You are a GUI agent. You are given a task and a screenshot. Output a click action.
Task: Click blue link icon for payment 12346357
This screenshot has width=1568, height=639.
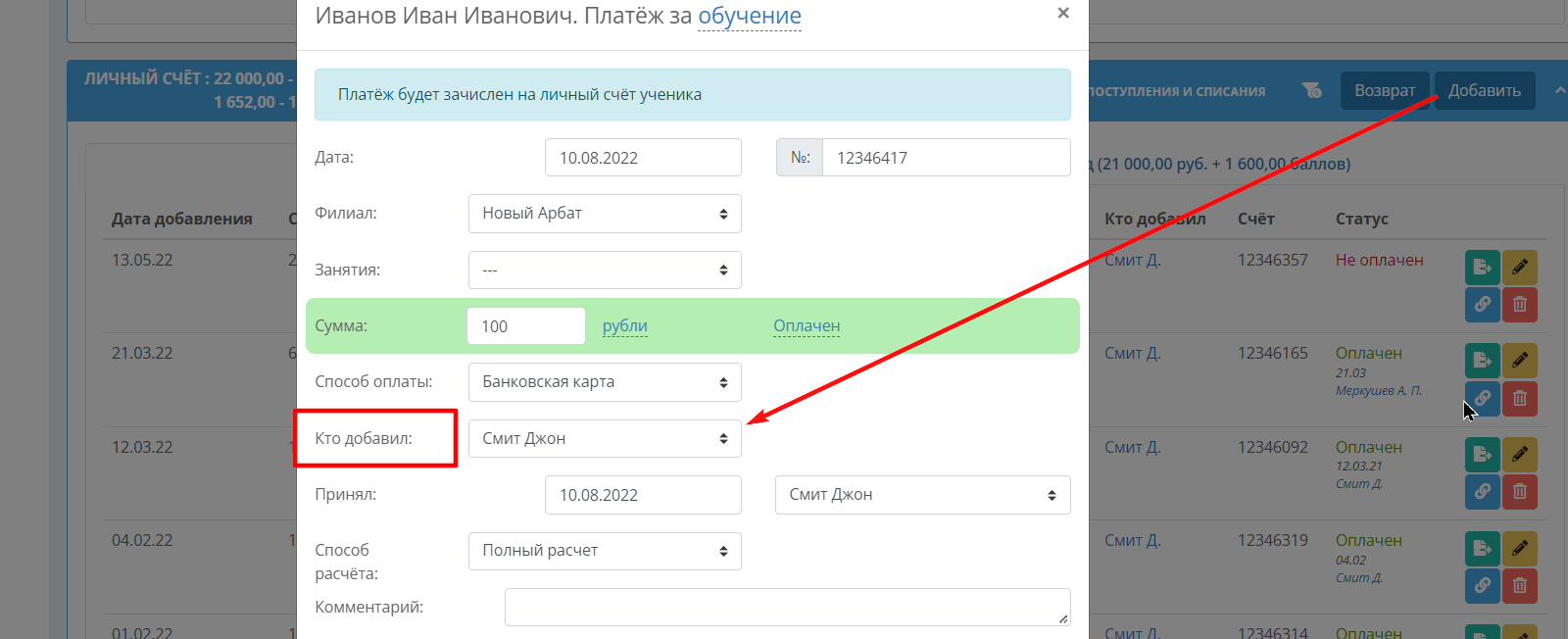coord(1483,305)
